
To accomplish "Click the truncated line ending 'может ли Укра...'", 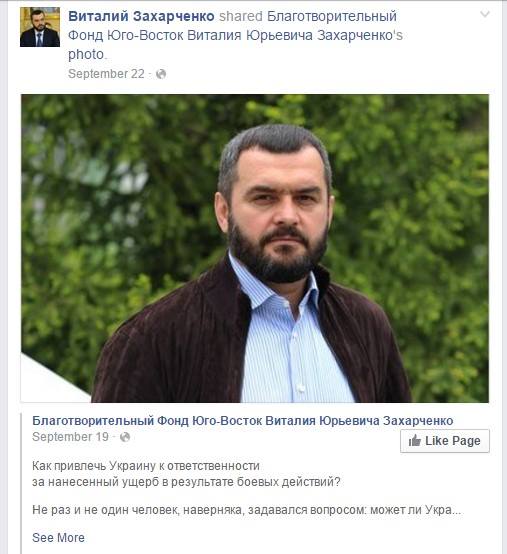I will point(247,510).
